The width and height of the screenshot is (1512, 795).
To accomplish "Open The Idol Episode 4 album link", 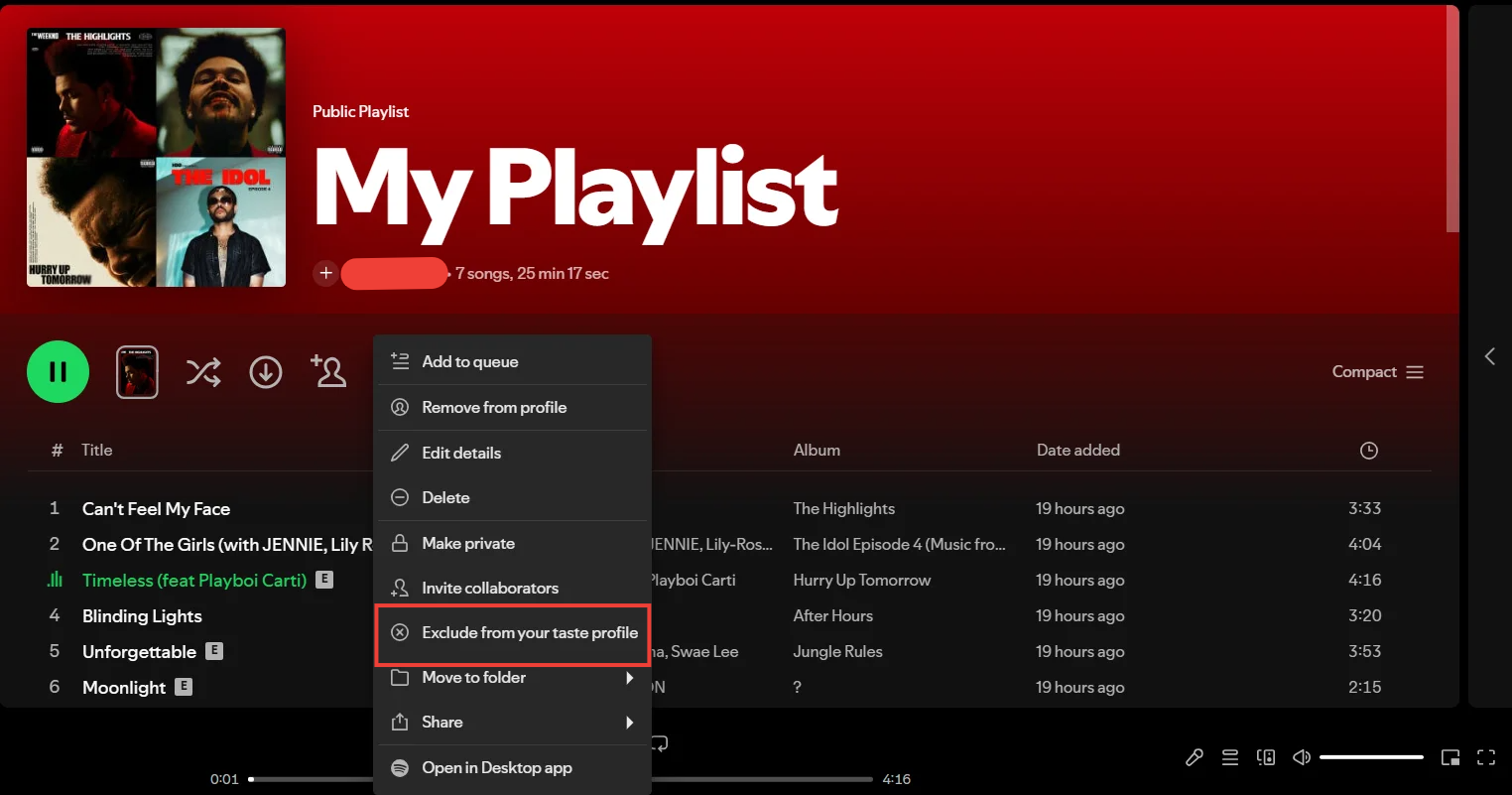I will tap(899, 544).
